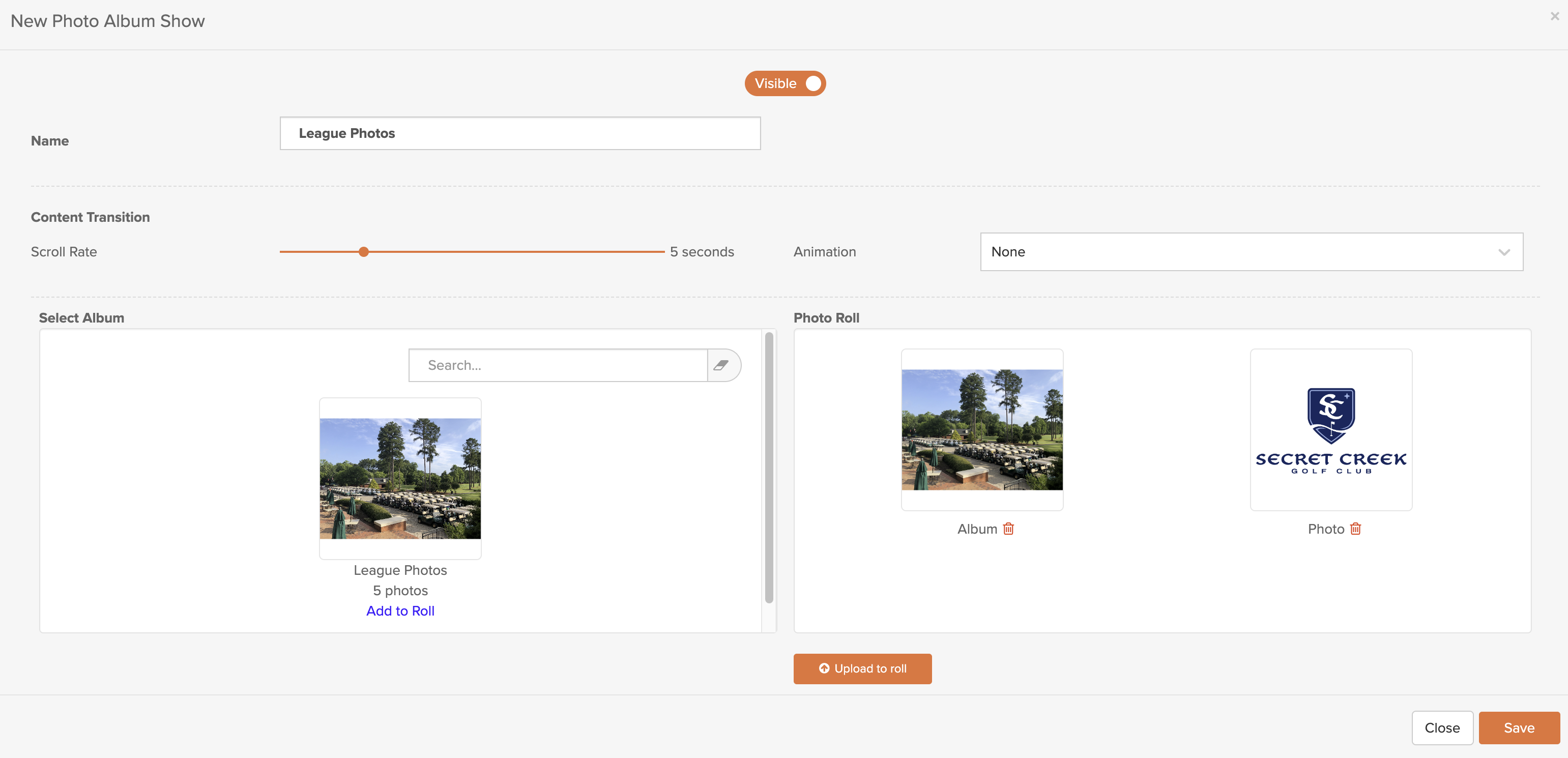
Task: Click the Name field containing League Photos
Action: [x=520, y=133]
